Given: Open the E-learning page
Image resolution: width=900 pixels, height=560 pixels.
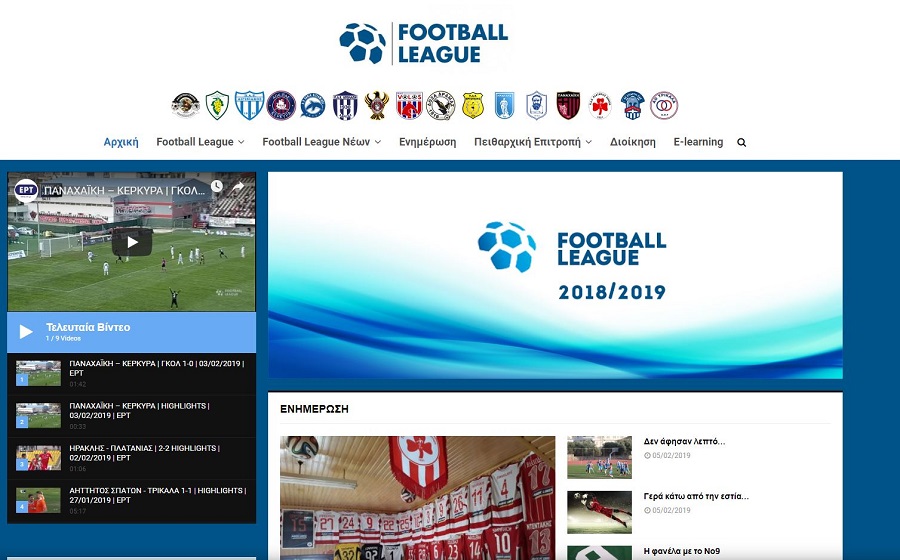Looking at the screenshot, I should click(x=698, y=142).
